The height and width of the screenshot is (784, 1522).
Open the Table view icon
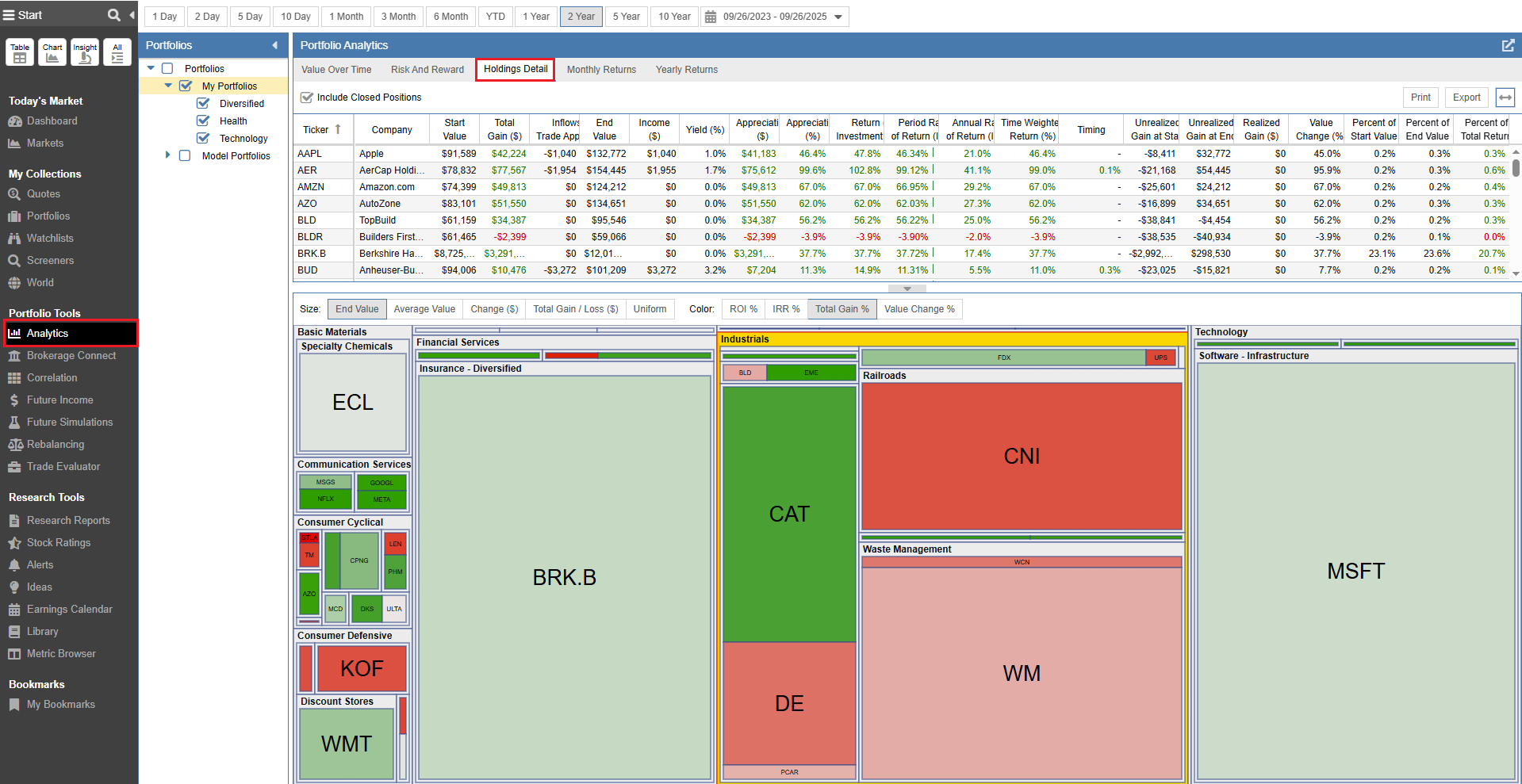click(20, 52)
